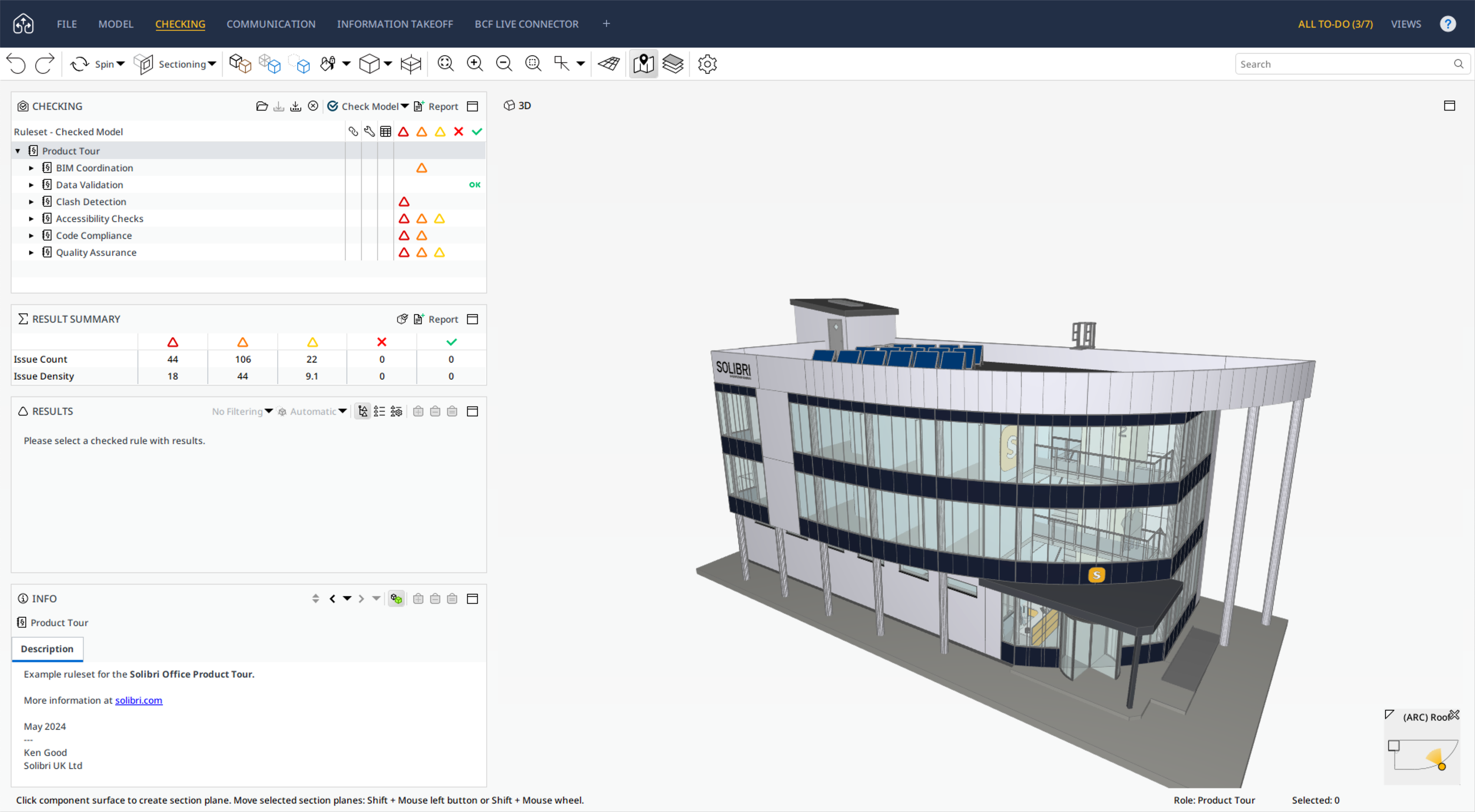
Task: Open the INFORMATION TAKEOFF tab
Action: [x=394, y=24]
